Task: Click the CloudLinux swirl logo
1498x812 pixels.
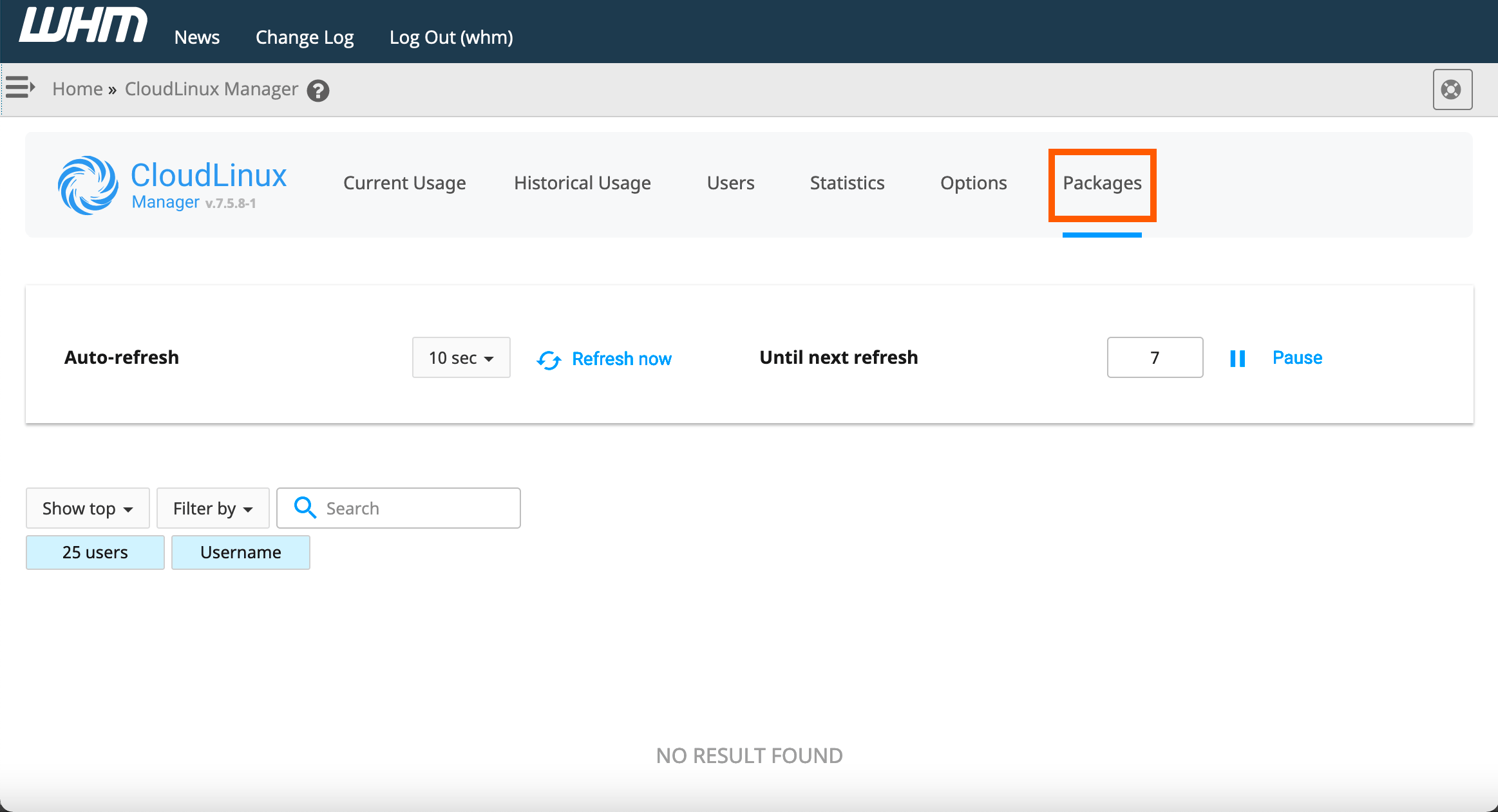Action: 88,185
